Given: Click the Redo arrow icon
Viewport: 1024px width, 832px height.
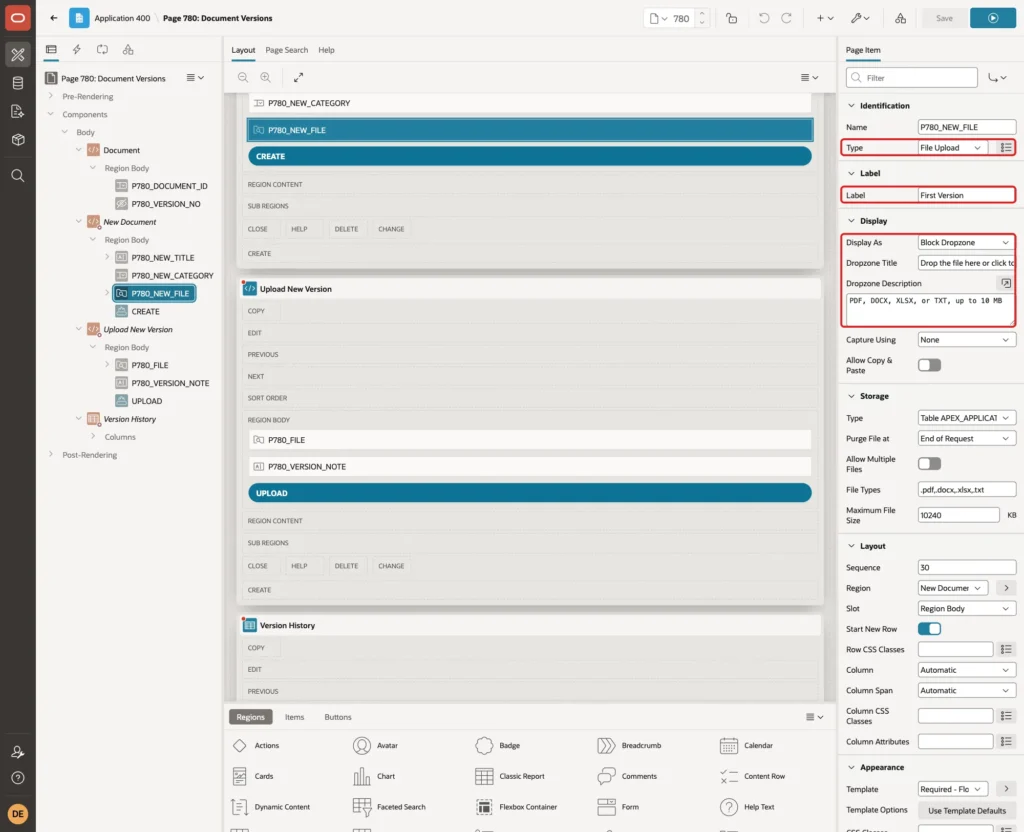Looking at the screenshot, I should pyautogui.click(x=786, y=18).
